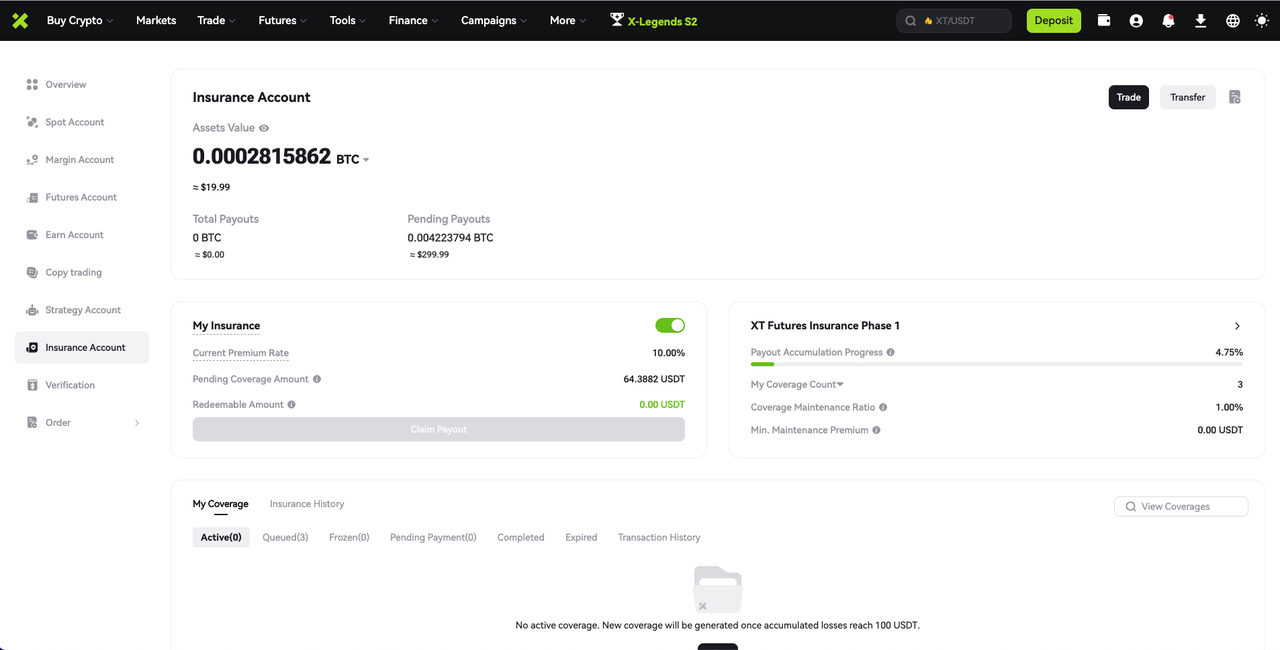
Task: Click the download app icon
Action: point(1200,20)
